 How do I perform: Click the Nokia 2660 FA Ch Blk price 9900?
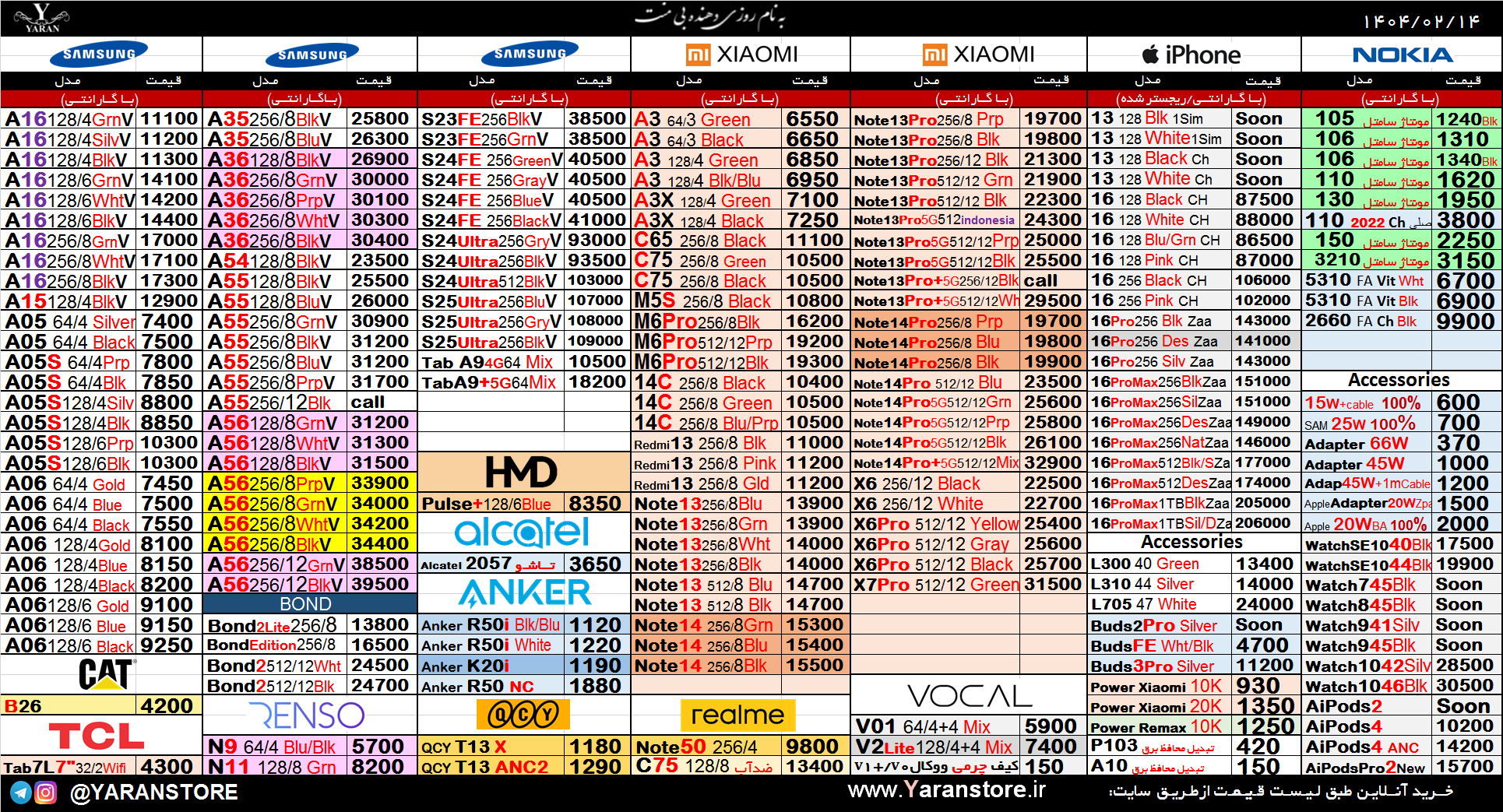[1466, 321]
